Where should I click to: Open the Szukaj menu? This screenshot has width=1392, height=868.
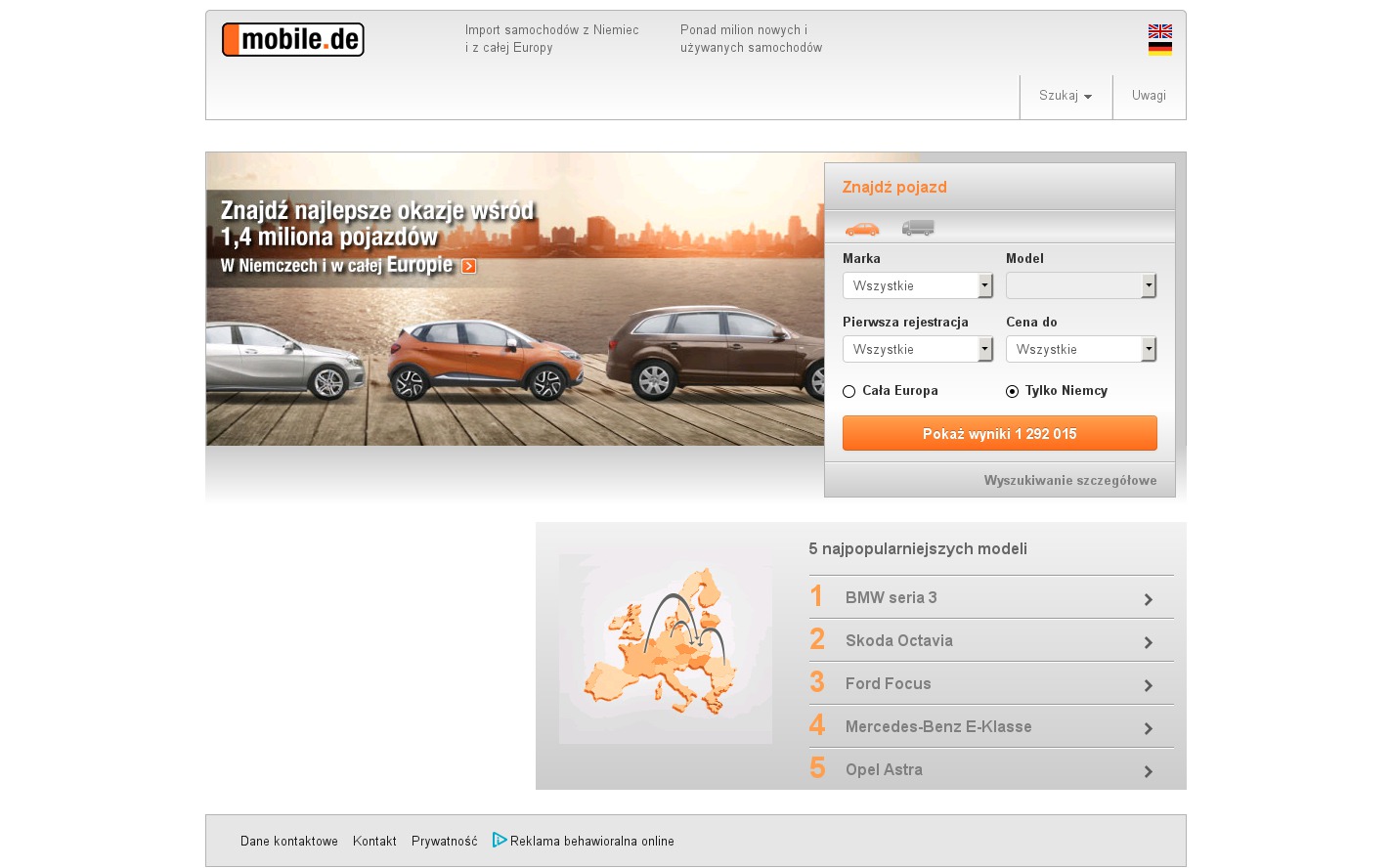(x=1065, y=96)
